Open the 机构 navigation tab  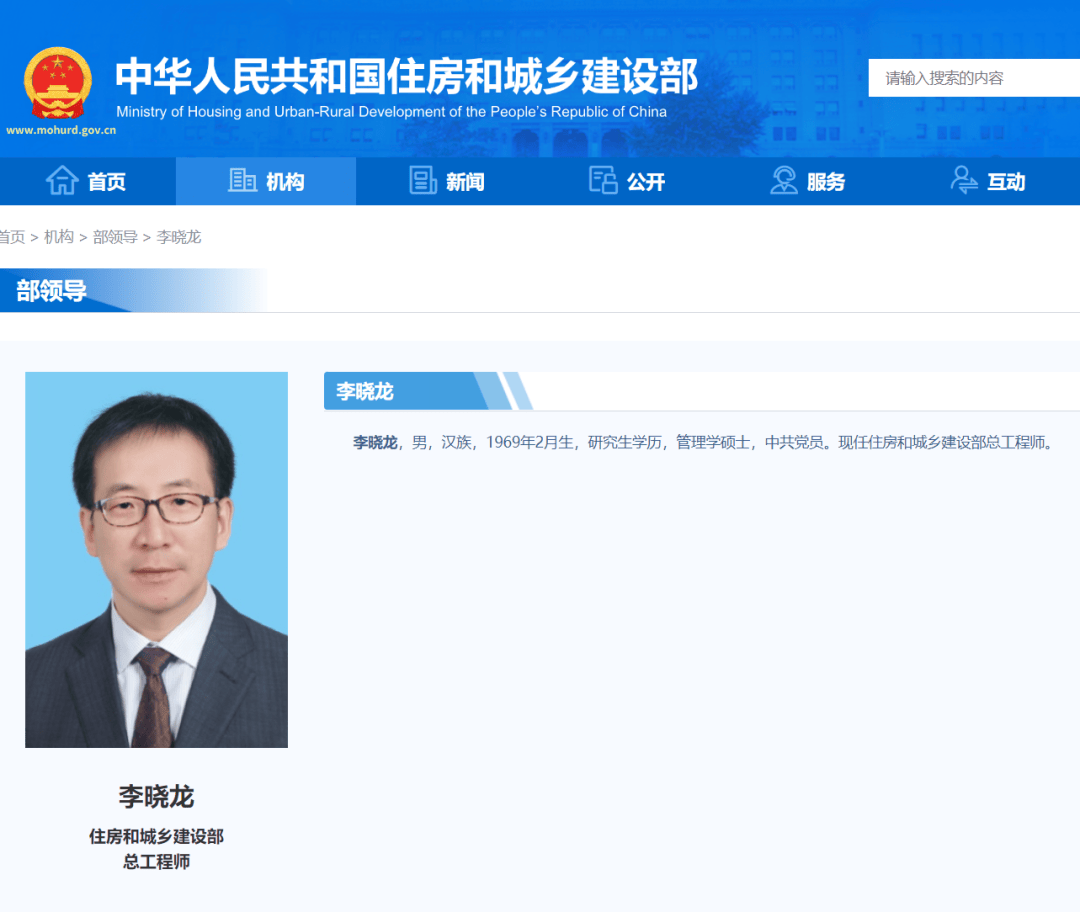266,181
